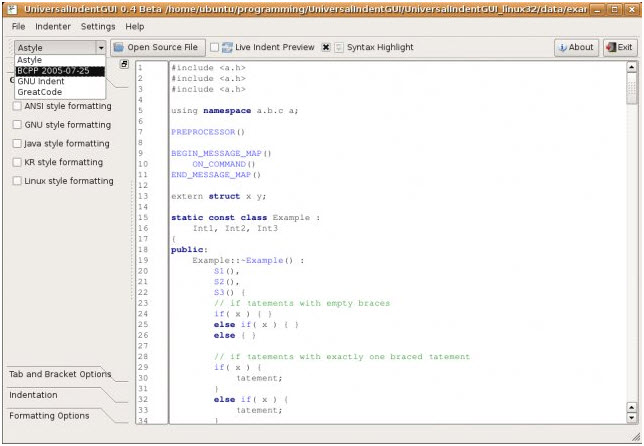Viewport: 644px width, 446px height.
Task: Open the Indenter menu
Action: pos(53,27)
